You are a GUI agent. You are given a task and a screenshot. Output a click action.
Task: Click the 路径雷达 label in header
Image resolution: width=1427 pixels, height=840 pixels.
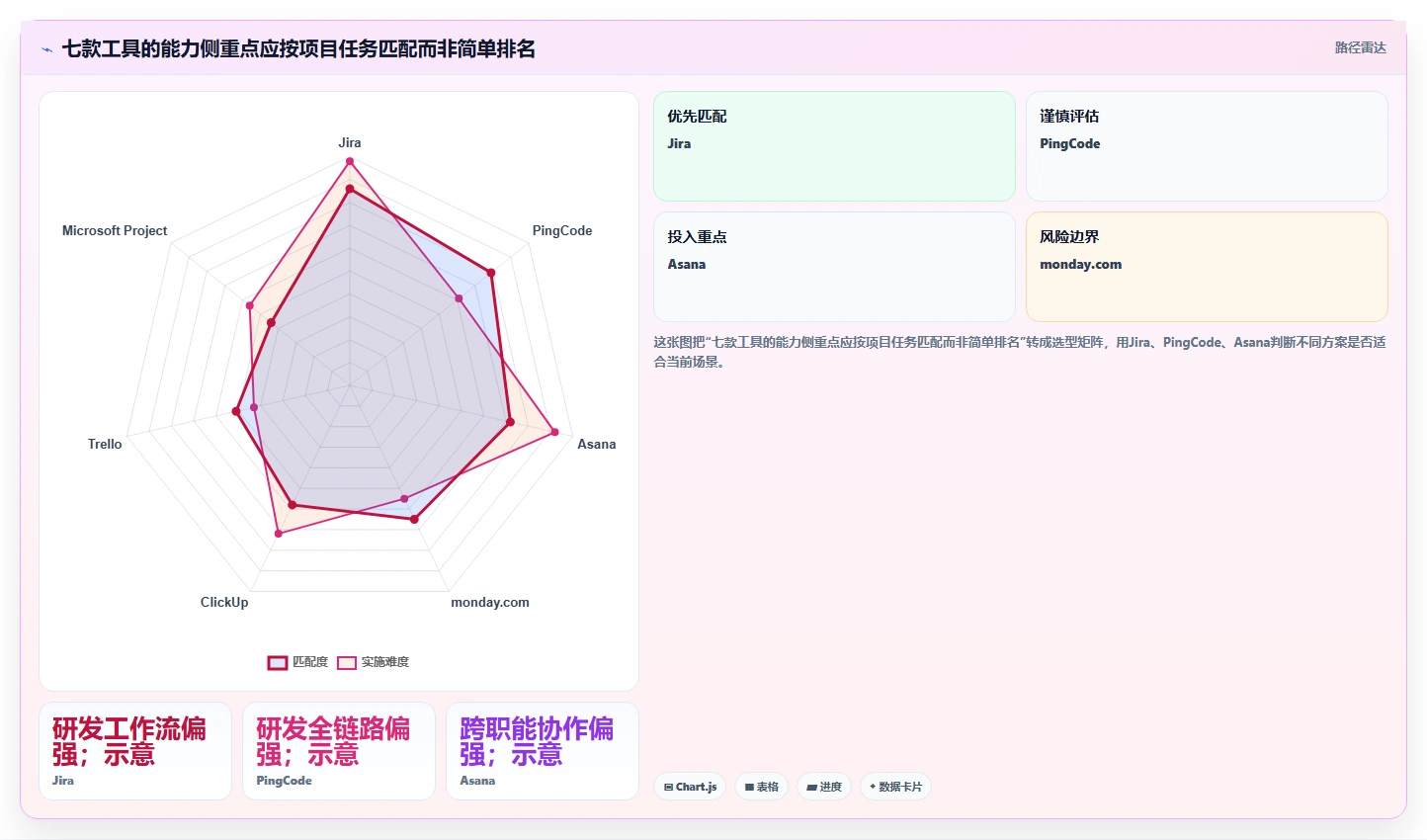(x=1360, y=47)
